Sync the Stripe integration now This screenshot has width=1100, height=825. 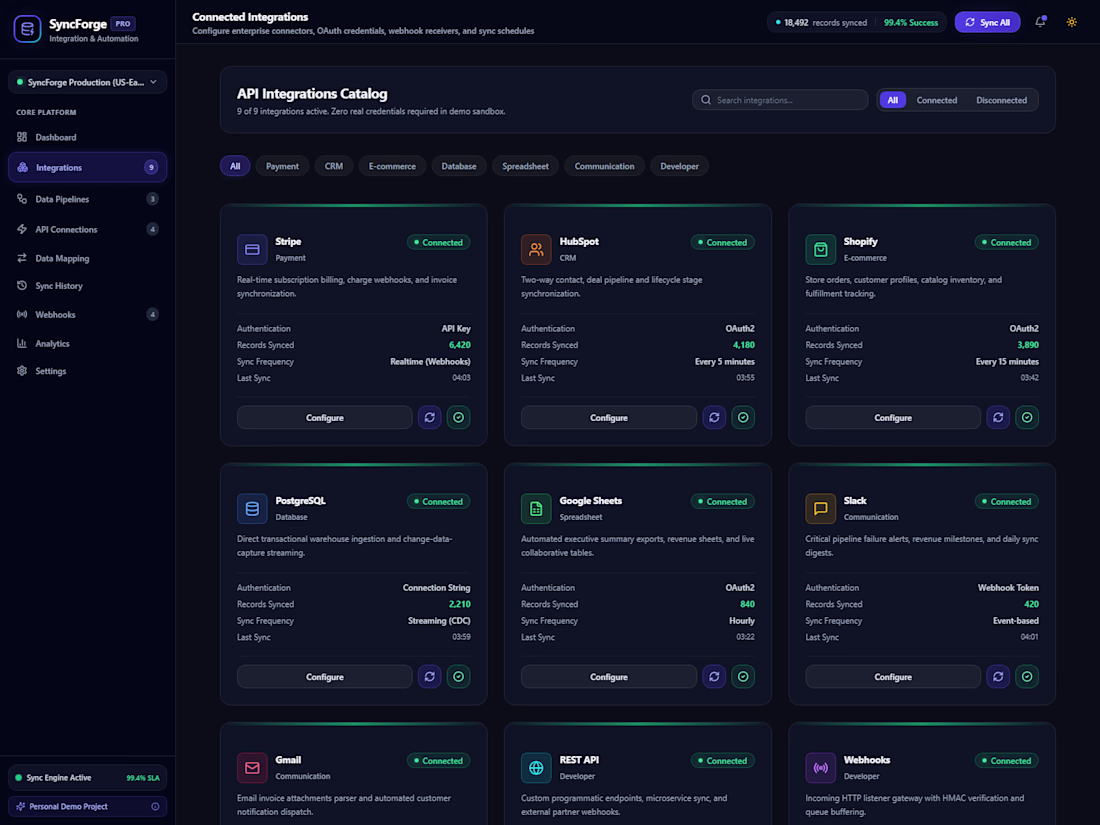click(x=429, y=417)
